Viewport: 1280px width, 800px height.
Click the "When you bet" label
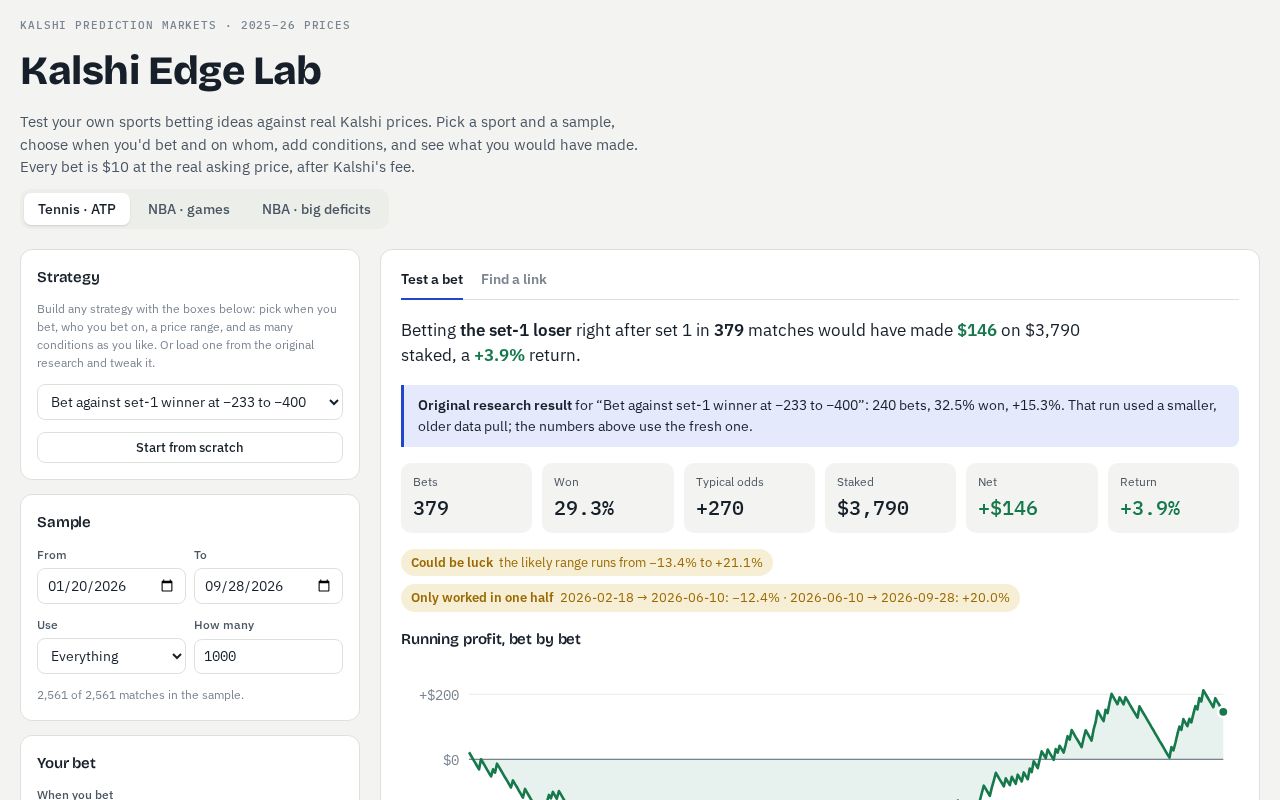click(75, 794)
